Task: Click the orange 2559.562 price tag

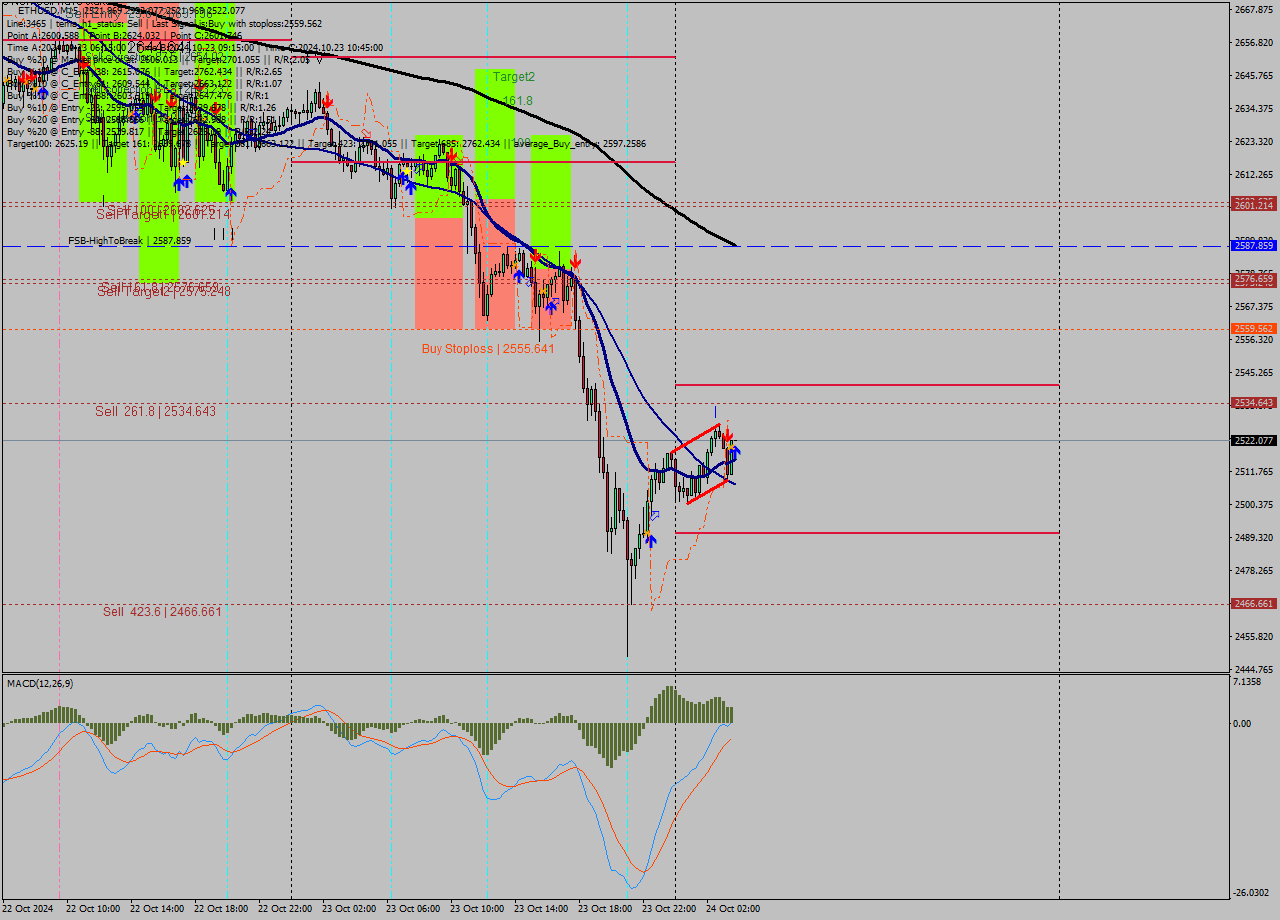Action: click(x=1254, y=328)
